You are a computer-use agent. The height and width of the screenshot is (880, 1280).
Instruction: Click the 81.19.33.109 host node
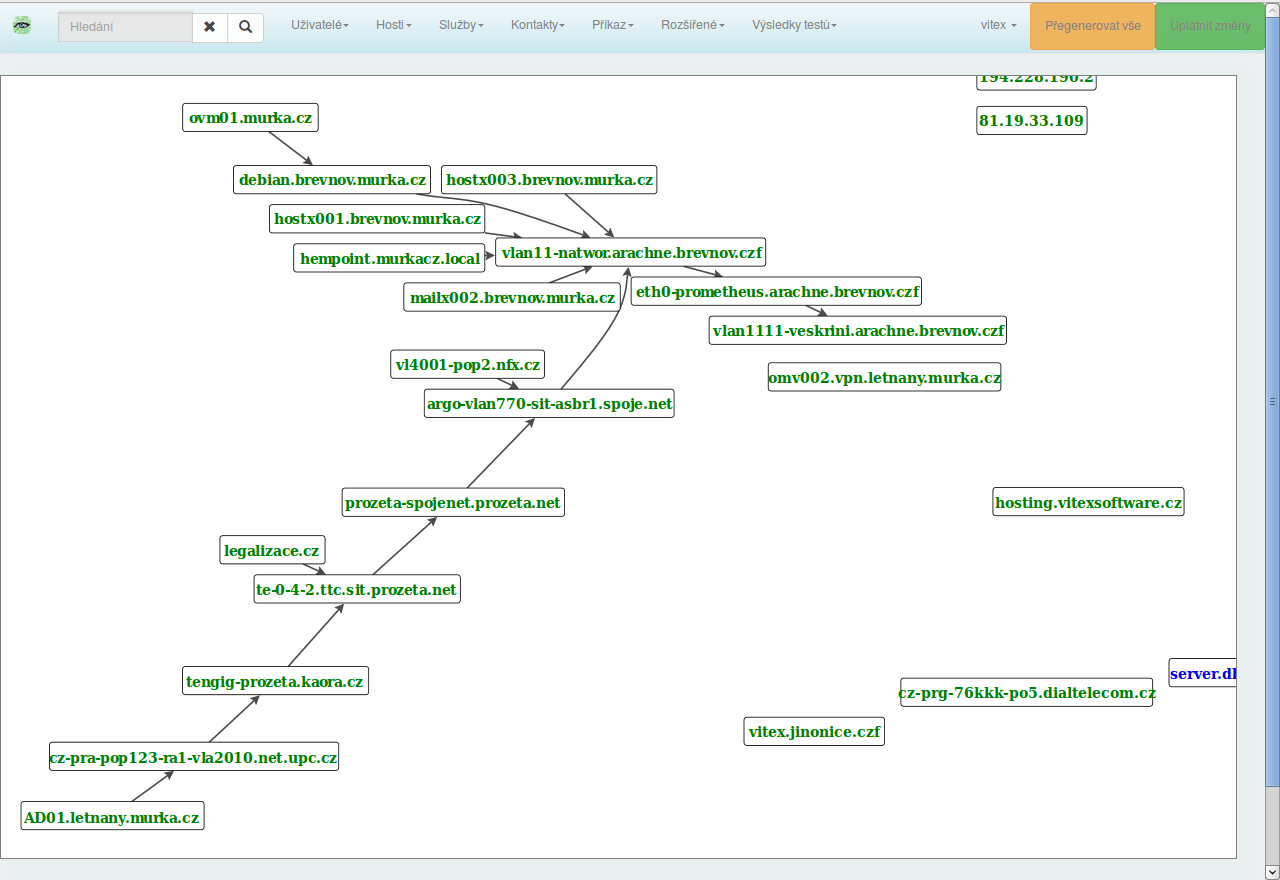[1031, 121]
